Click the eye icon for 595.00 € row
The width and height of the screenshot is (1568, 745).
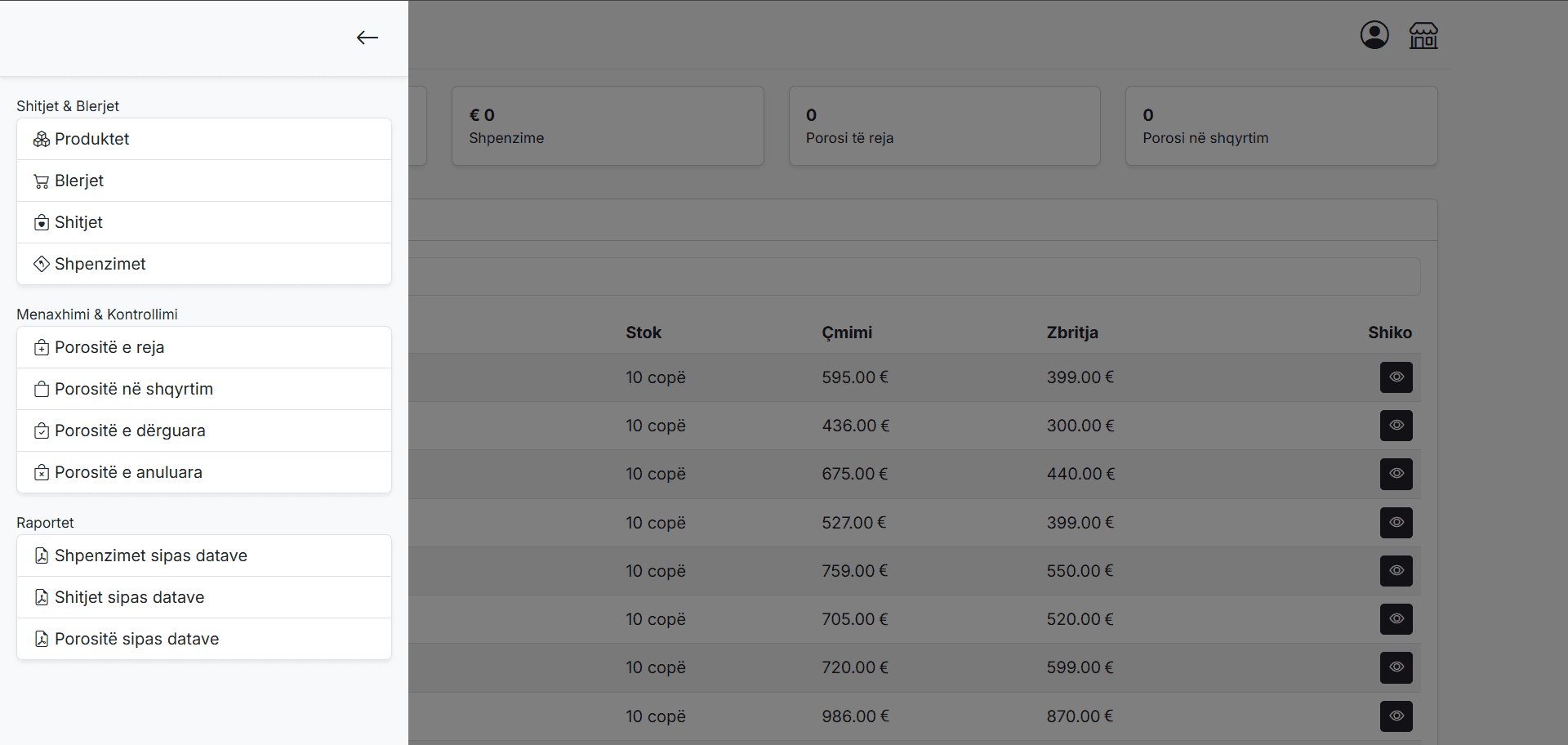(1396, 377)
